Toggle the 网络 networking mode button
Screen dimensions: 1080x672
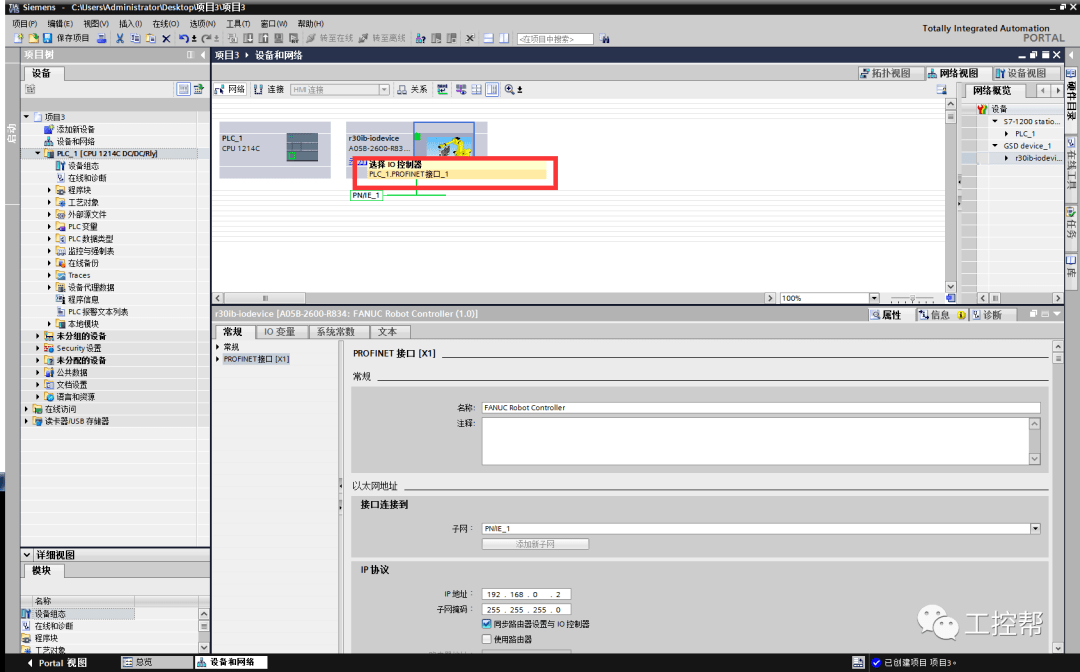pyautogui.click(x=230, y=90)
